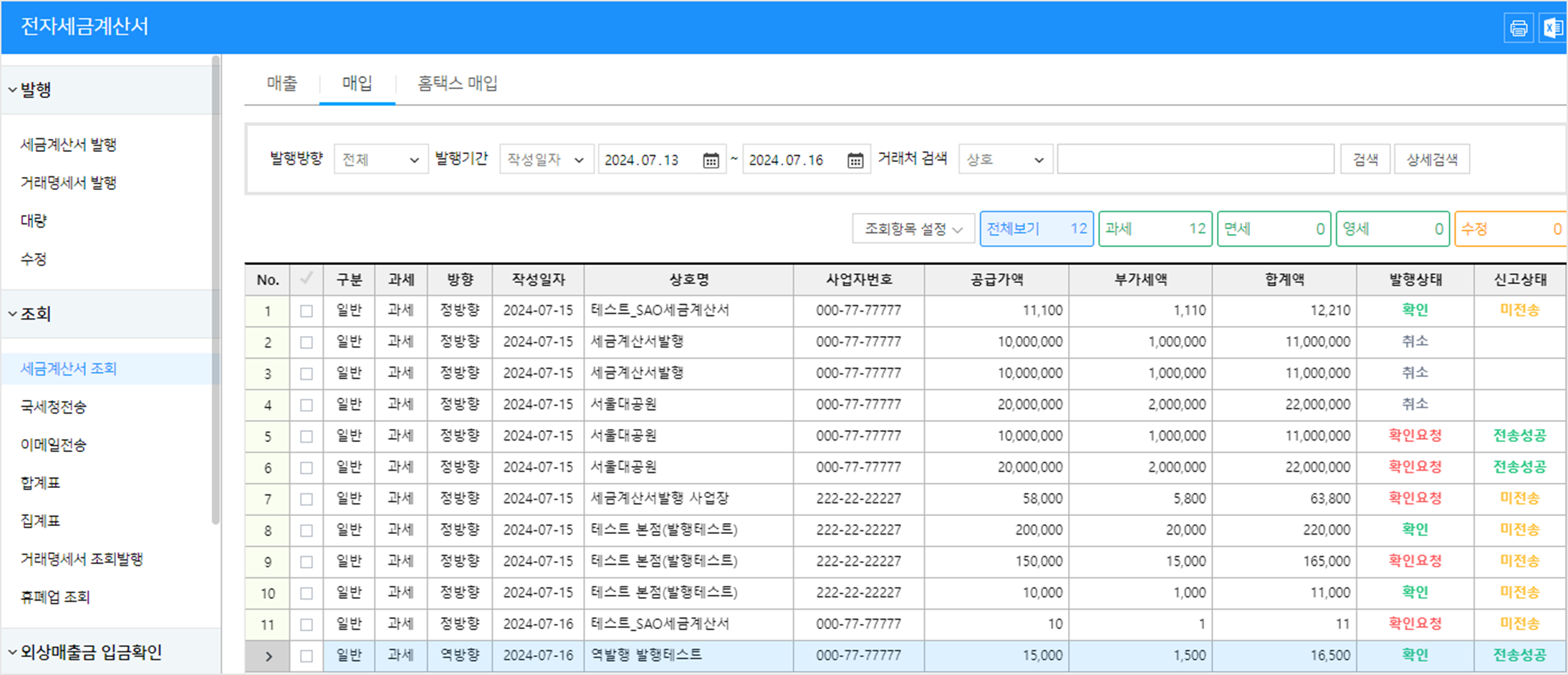Click the 검색 button
This screenshot has height=675, width=1568.
tap(1365, 160)
